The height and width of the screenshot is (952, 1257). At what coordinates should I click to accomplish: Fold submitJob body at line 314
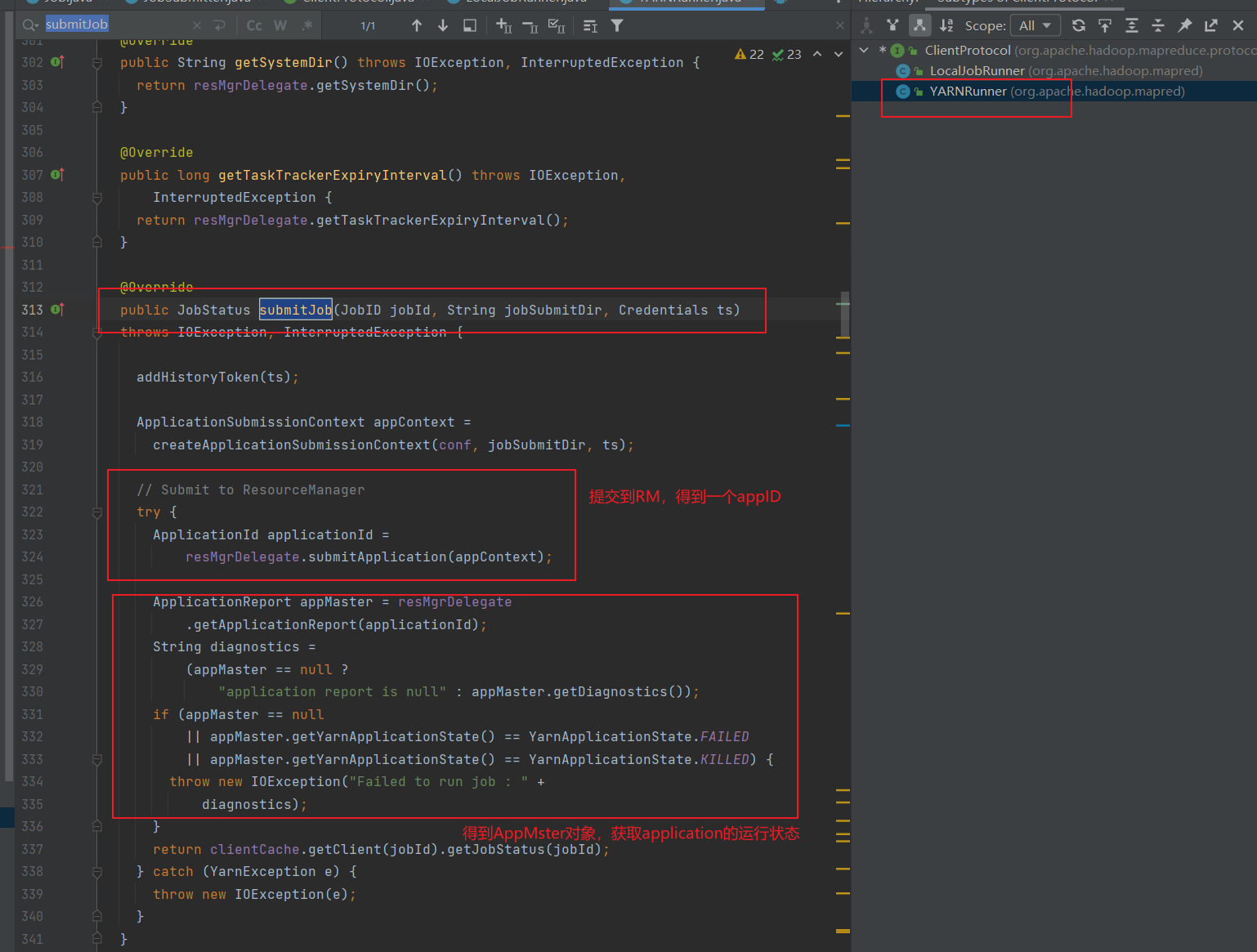point(97,333)
